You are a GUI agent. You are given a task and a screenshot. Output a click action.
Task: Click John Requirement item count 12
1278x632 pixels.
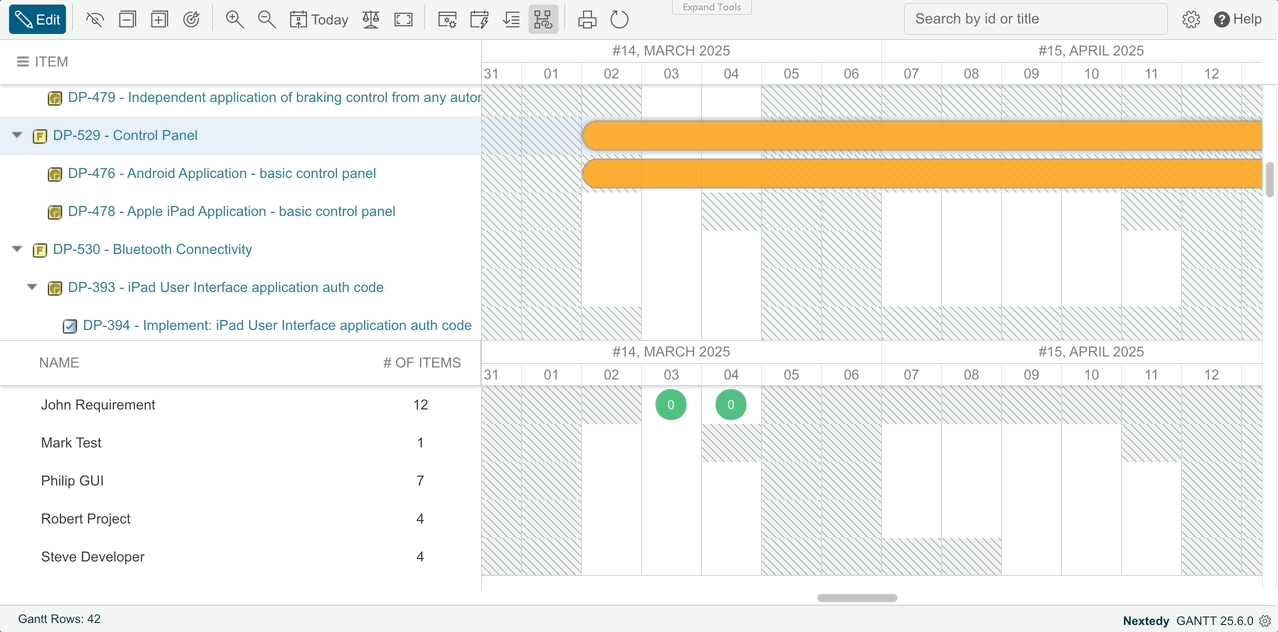tap(420, 405)
